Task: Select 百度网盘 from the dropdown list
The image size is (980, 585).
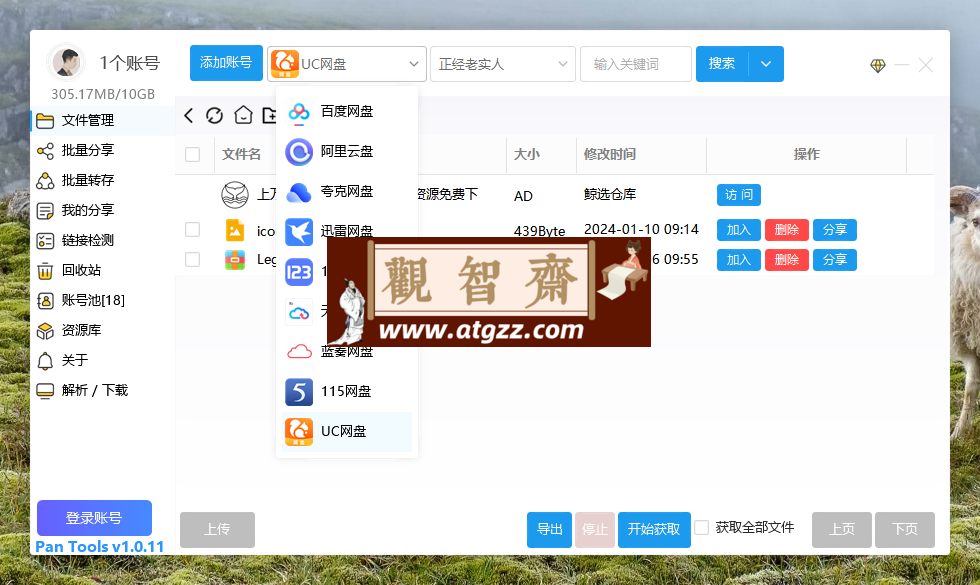Action: 347,111
